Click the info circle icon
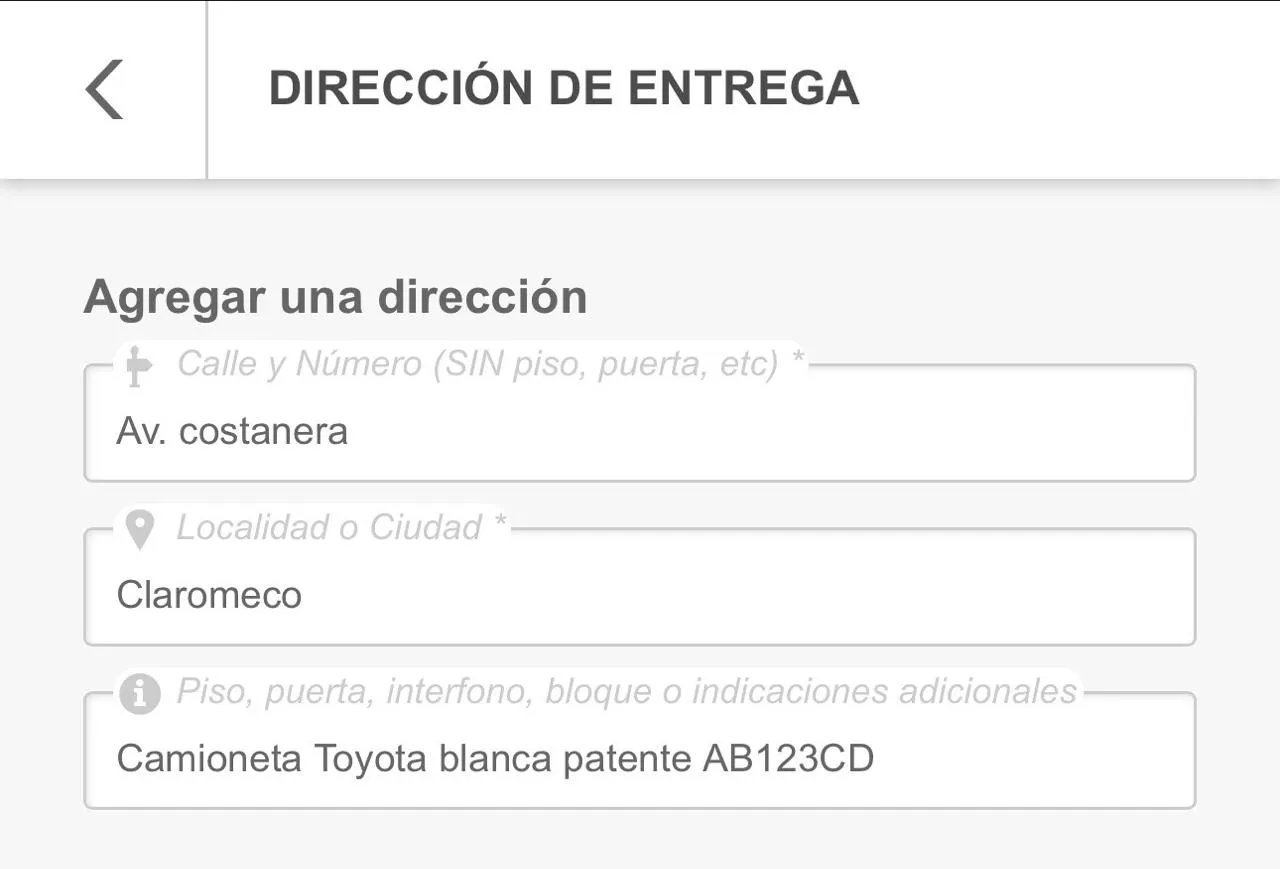The height and width of the screenshot is (869, 1280). (139, 693)
